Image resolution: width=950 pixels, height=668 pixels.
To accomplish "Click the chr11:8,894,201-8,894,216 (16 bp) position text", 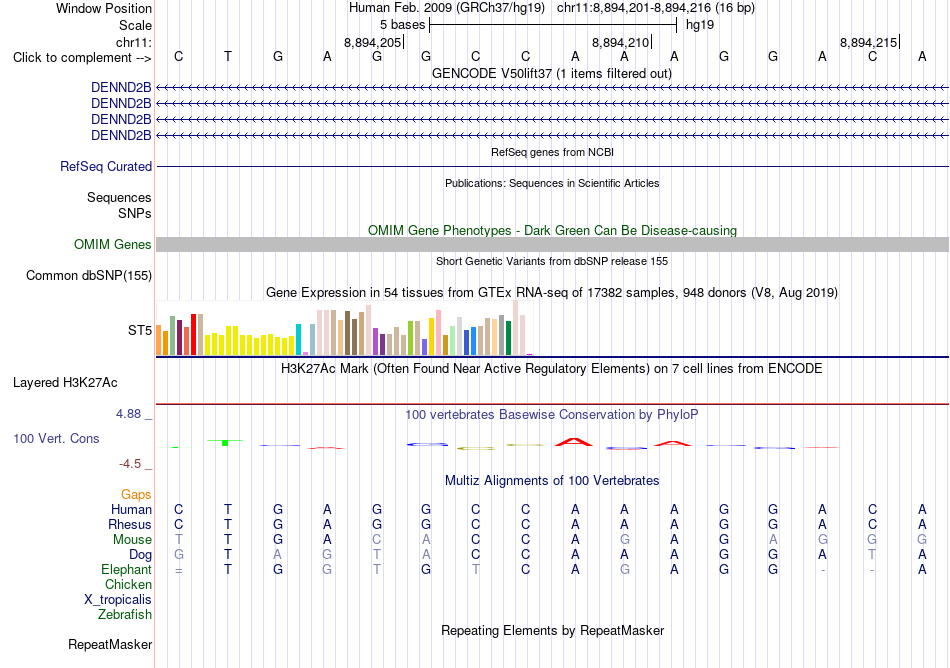I will pyautogui.click(x=656, y=8).
